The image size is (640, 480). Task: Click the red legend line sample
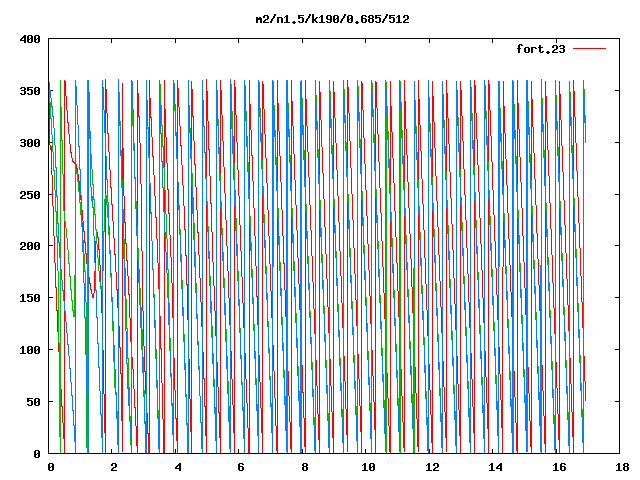589,49
